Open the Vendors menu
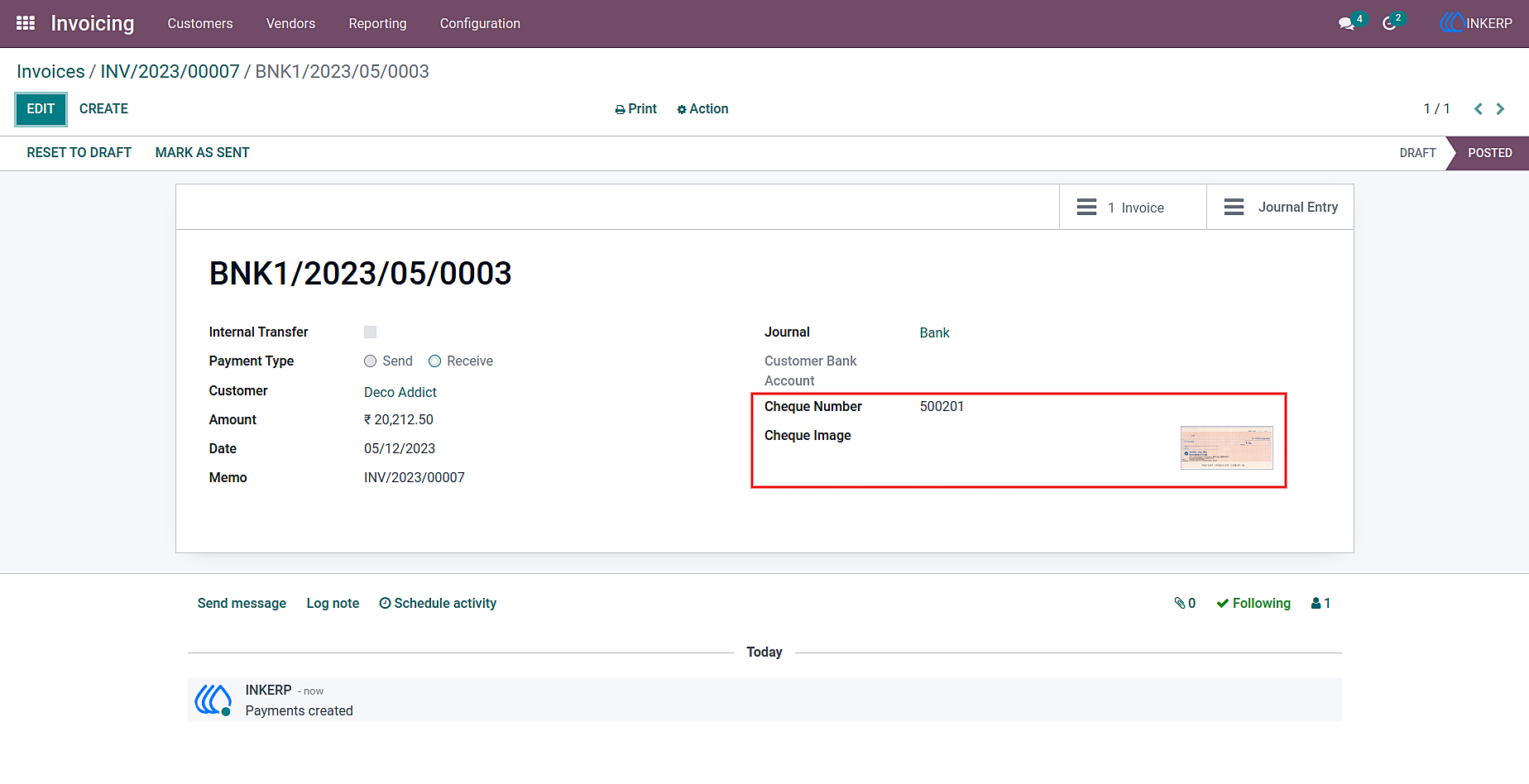This screenshot has width=1529, height=784. coord(290,23)
